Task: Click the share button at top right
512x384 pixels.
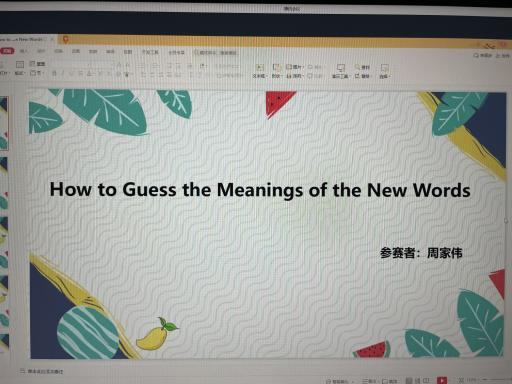Action: [x=503, y=55]
